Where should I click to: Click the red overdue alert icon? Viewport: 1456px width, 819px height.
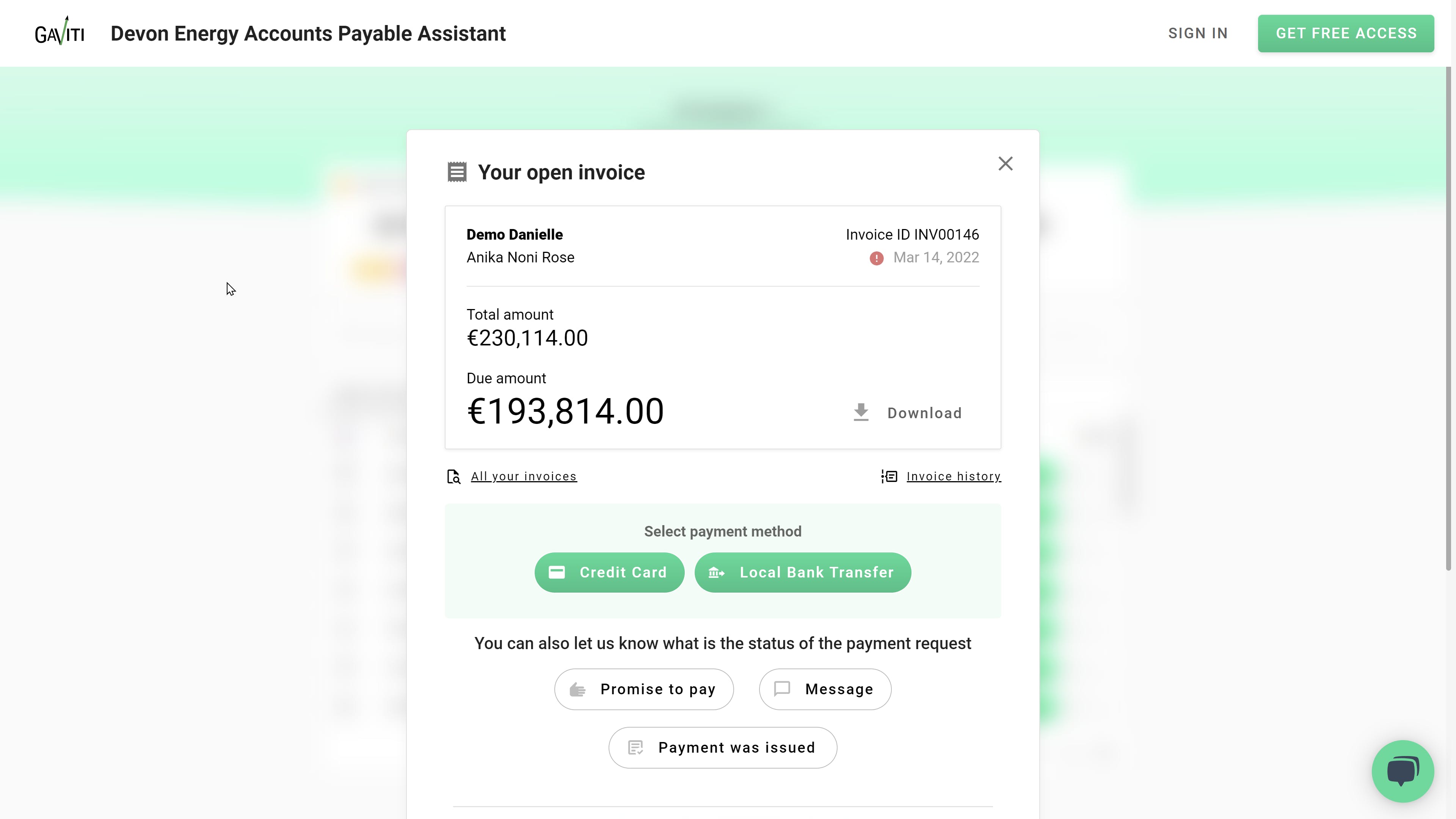876,258
